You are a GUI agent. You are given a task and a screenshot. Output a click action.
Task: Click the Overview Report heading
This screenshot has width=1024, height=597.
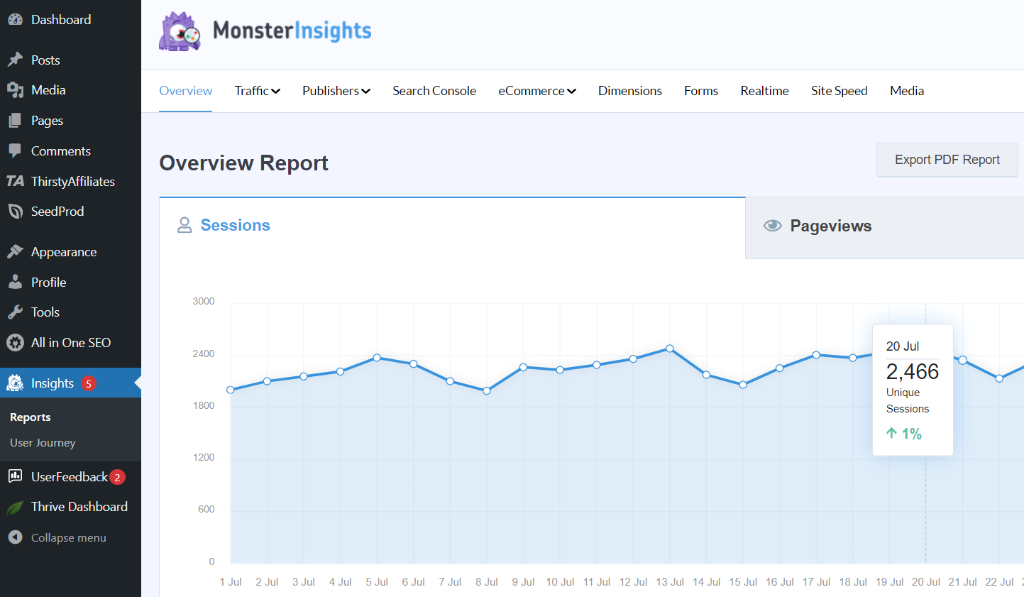244,163
